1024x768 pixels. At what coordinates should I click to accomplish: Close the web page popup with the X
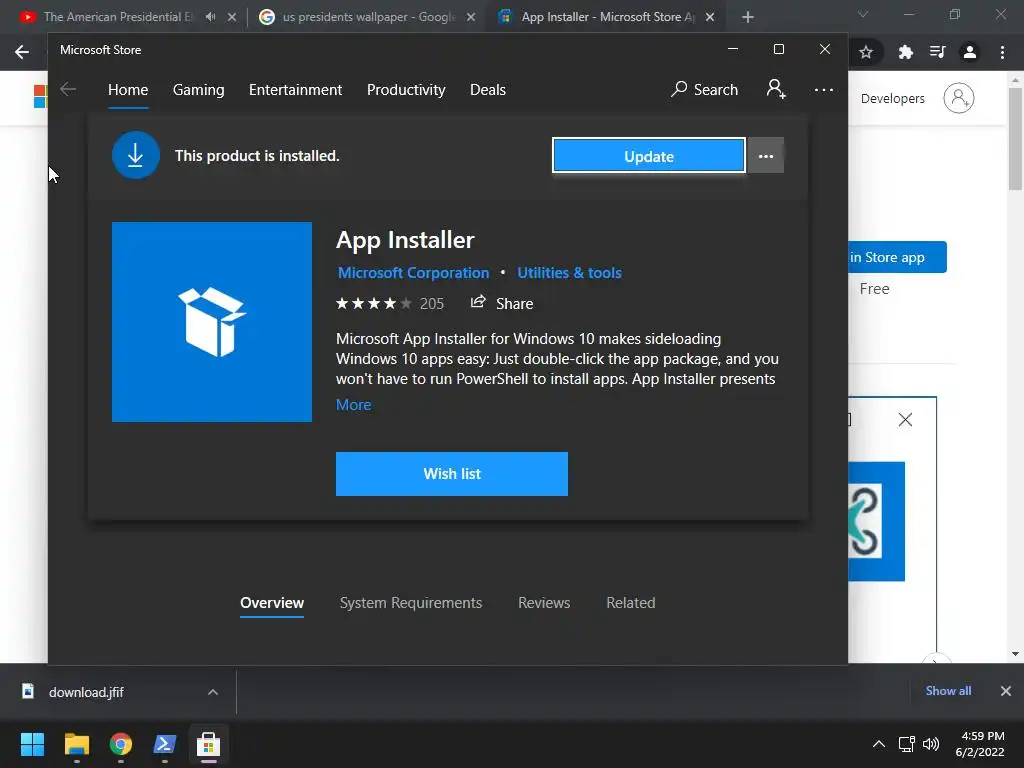point(905,419)
